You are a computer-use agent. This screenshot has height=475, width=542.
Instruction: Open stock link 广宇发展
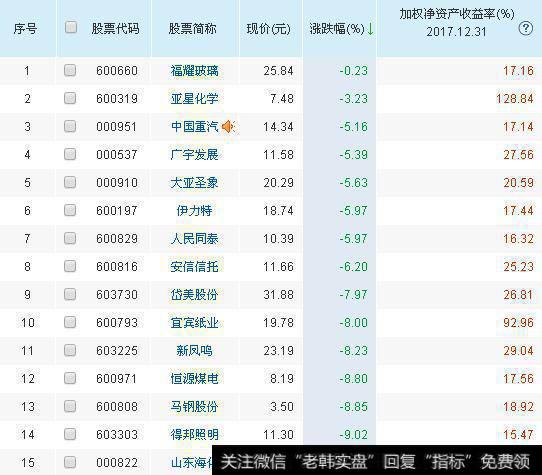195,155
